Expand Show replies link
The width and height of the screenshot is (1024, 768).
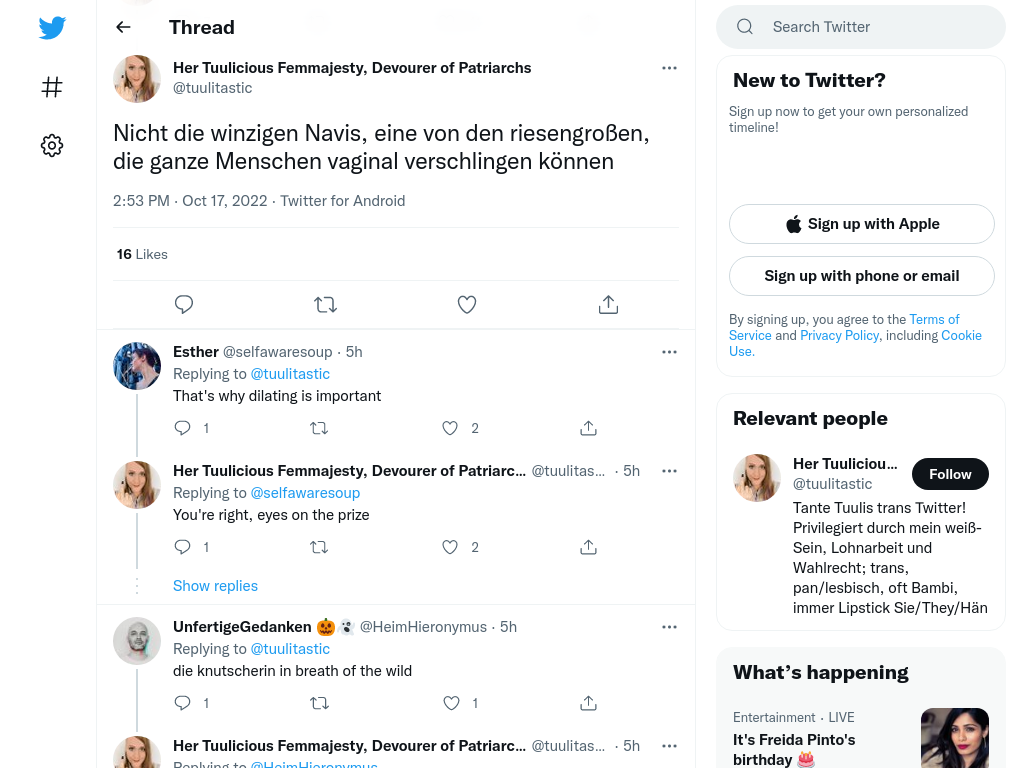[216, 586]
